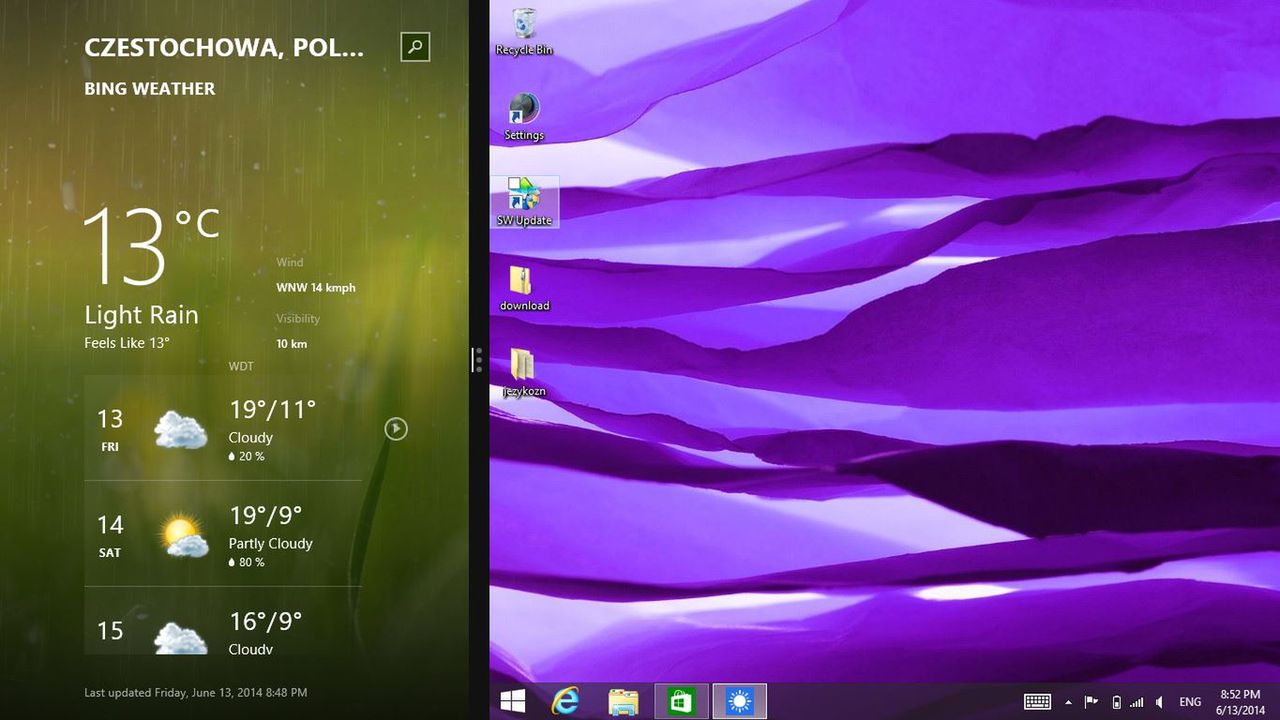Select the Friday 13 forecast row
Image resolution: width=1280 pixels, height=720 pixels.
tap(223, 428)
